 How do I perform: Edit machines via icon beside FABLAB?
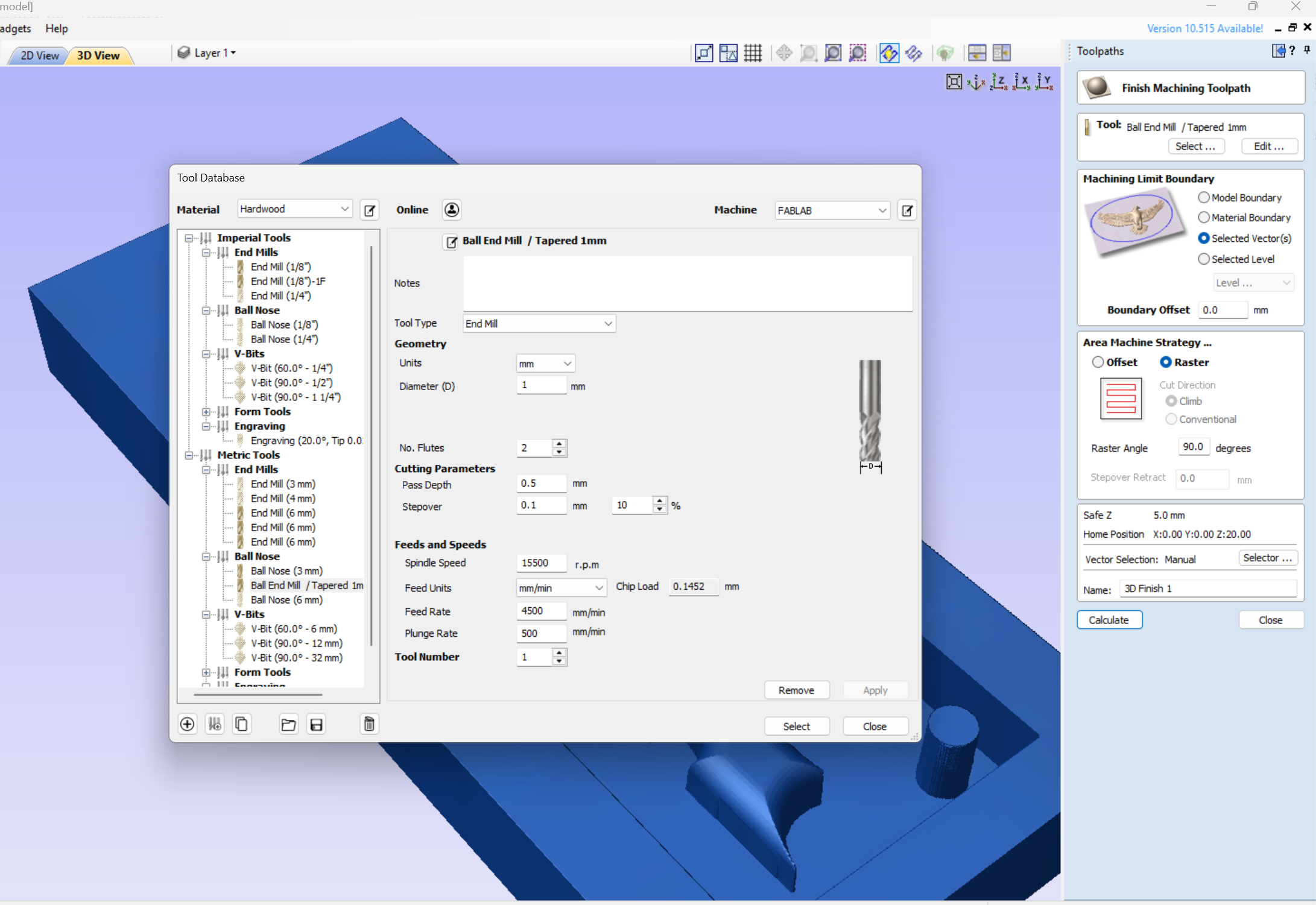907,210
